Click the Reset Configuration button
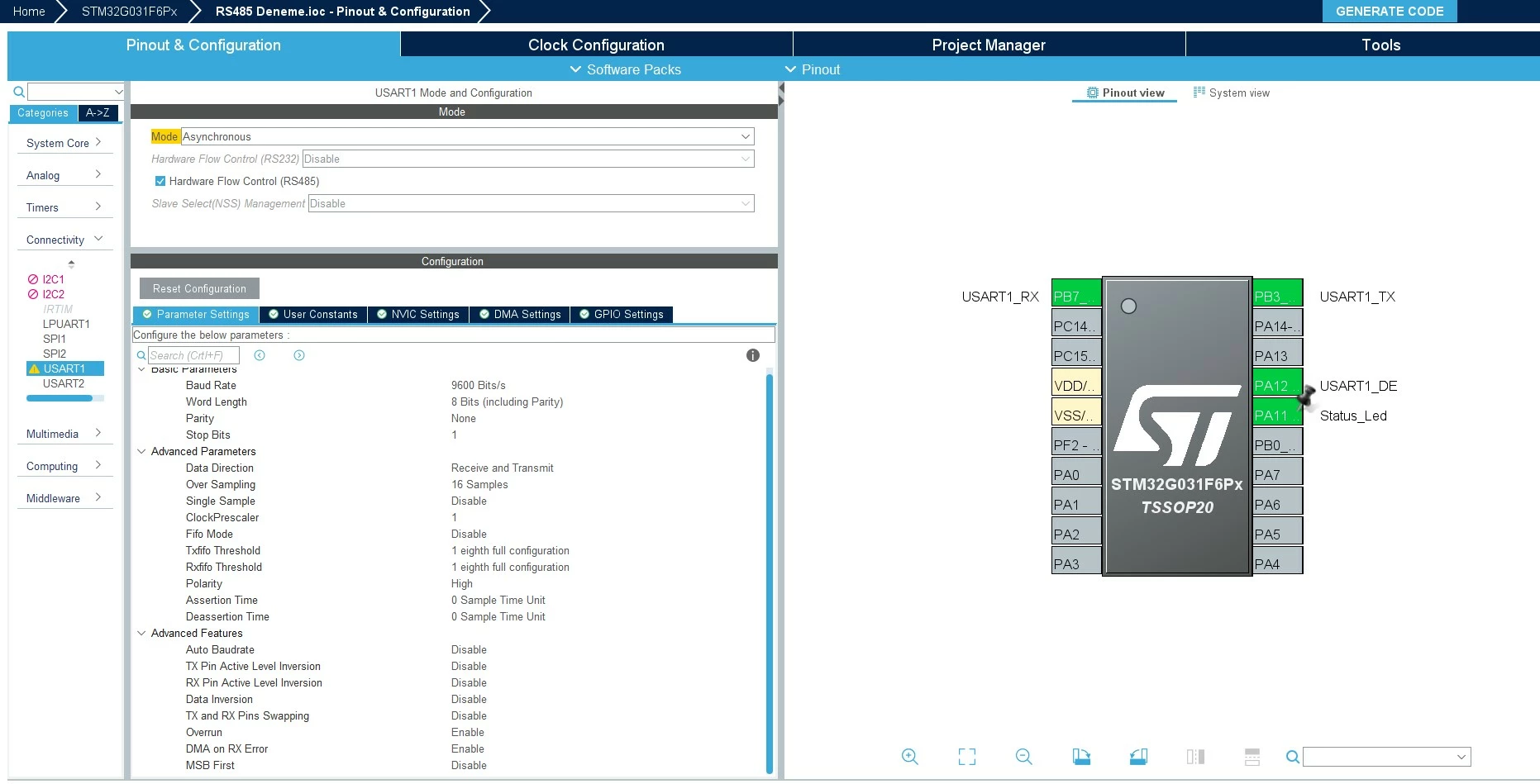Image resolution: width=1540 pixels, height=784 pixels. click(x=199, y=288)
